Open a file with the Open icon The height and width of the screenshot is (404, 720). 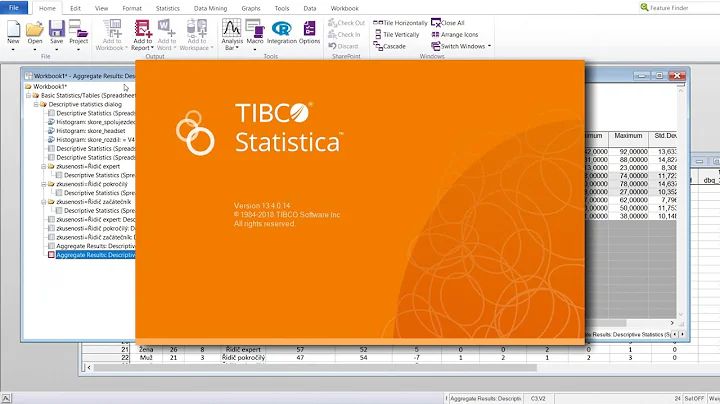pyautogui.click(x=34, y=29)
